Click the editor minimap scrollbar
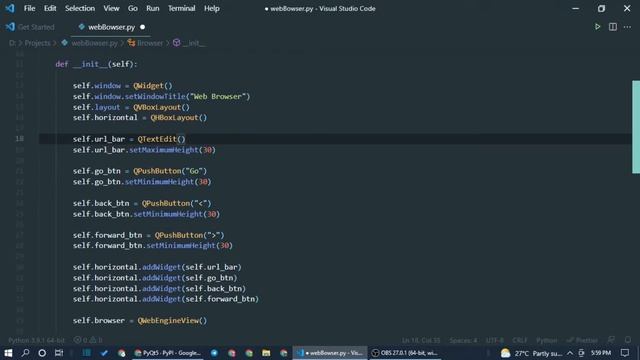The image size is (640, 360). tap(636, 127)
